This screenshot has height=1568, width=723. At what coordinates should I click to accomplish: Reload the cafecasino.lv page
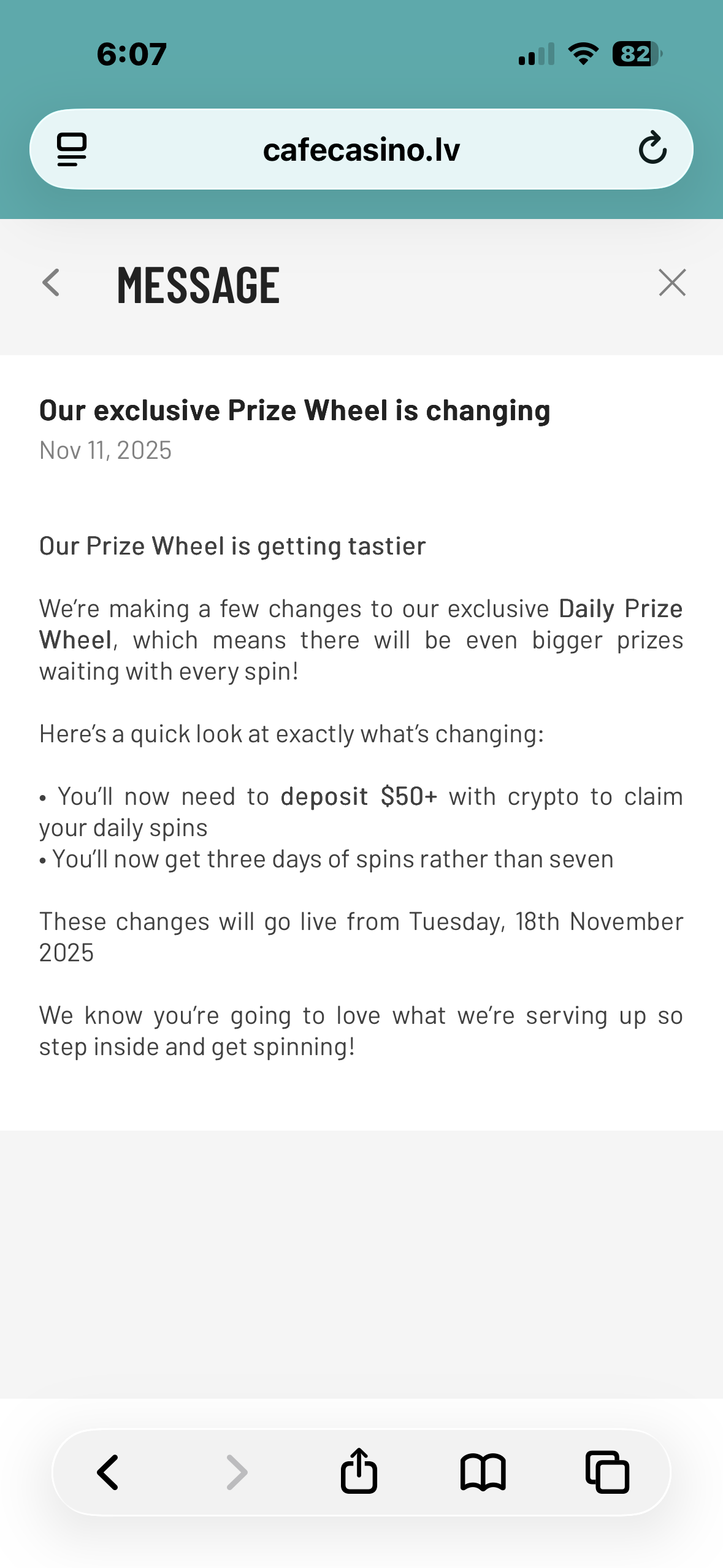[x=652, y=148]
